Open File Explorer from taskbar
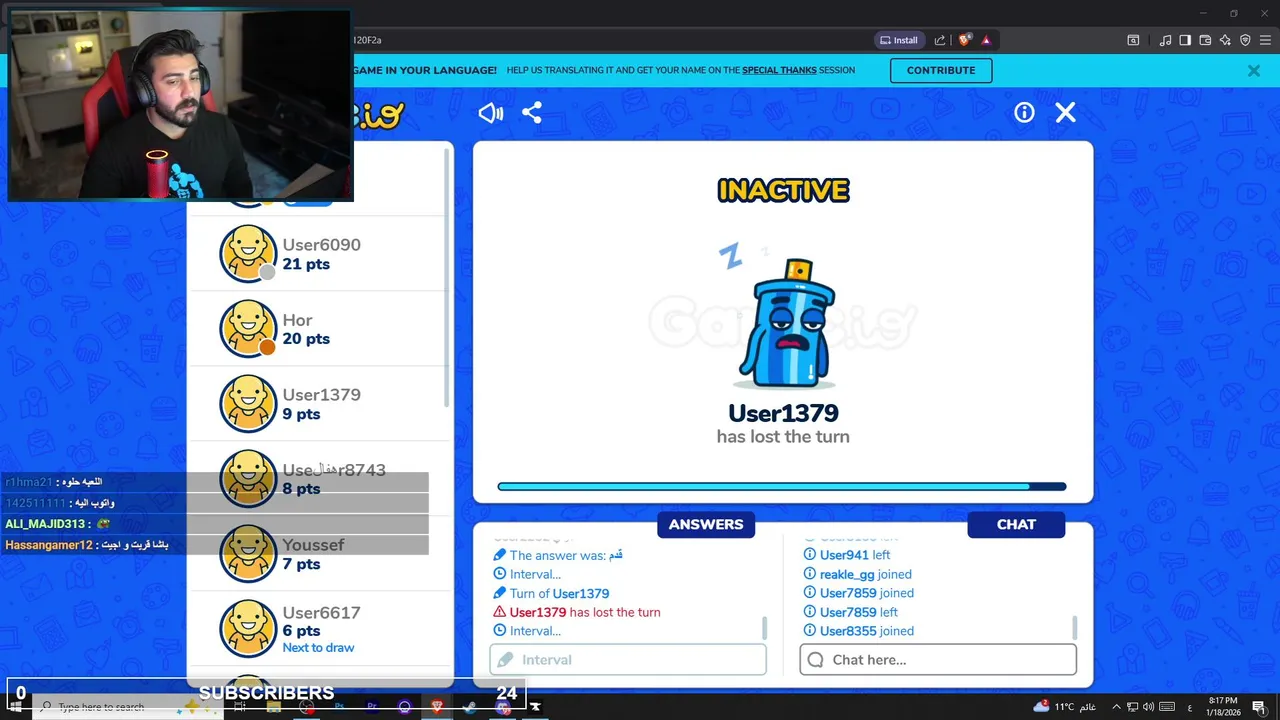 pyautogui.click(x=274, y=707)
